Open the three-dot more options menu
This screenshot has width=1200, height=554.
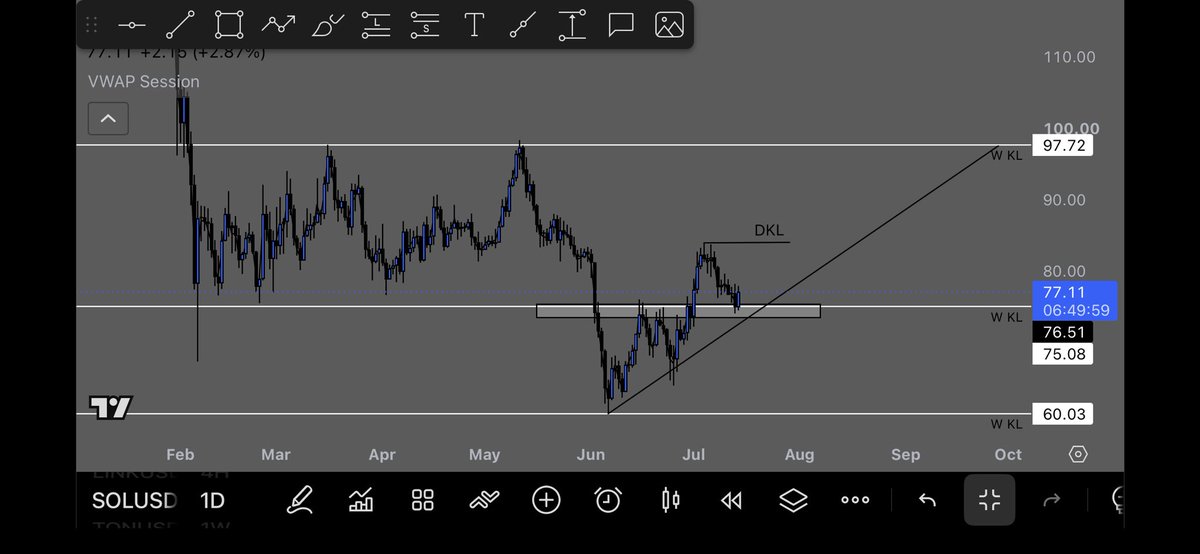coord(855,500)
